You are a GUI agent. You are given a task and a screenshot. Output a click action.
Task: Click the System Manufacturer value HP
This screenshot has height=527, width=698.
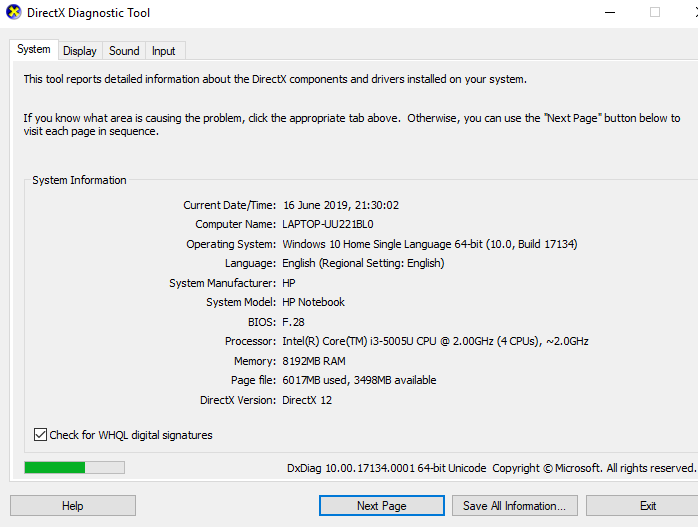click(x=289, y=283)
